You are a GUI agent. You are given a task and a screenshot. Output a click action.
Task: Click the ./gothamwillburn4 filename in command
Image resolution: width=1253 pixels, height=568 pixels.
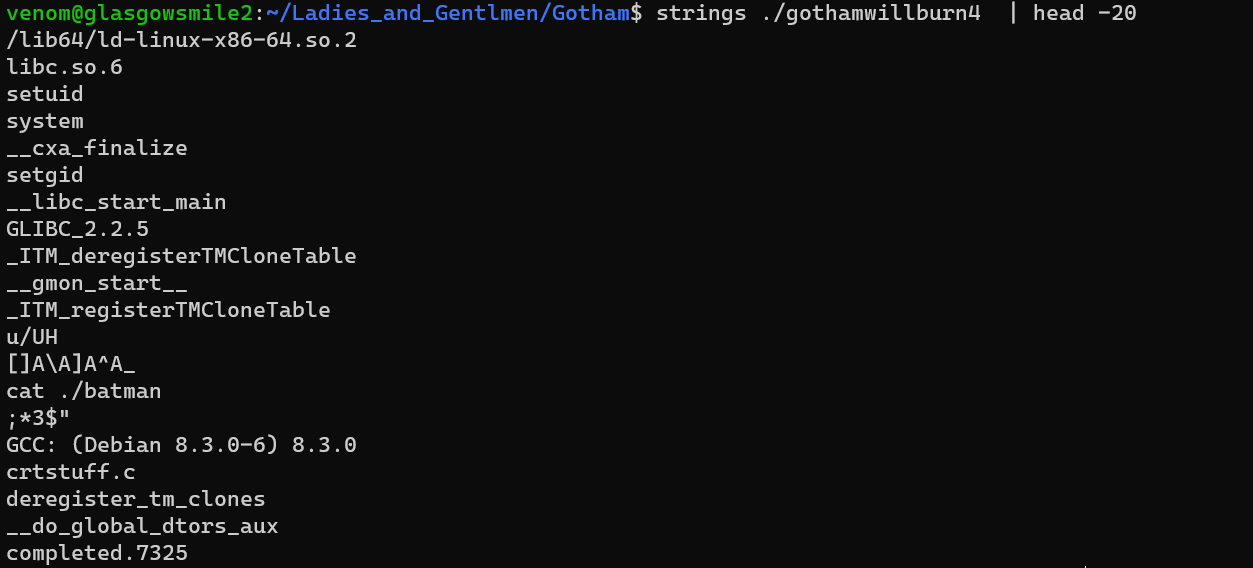pos(870,13)
